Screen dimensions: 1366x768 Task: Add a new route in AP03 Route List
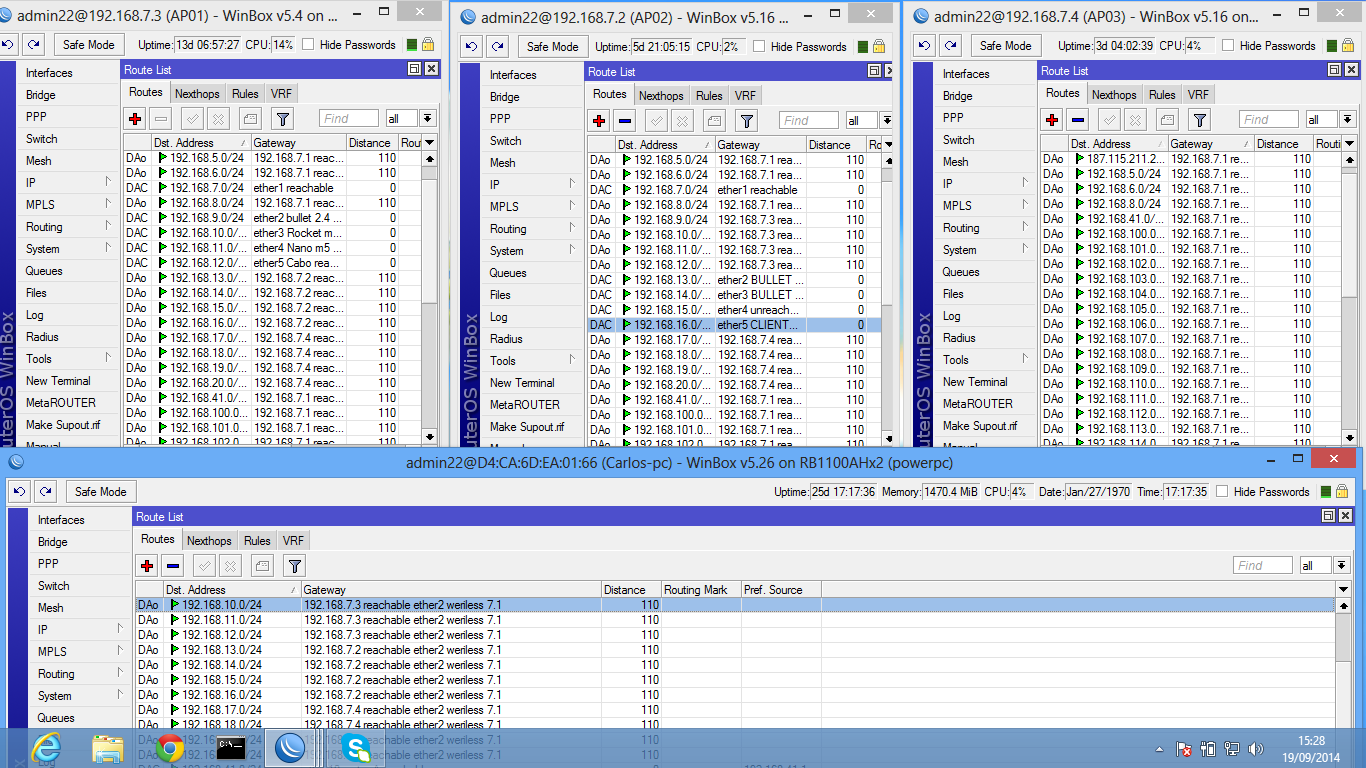(x=1052, y=120)
